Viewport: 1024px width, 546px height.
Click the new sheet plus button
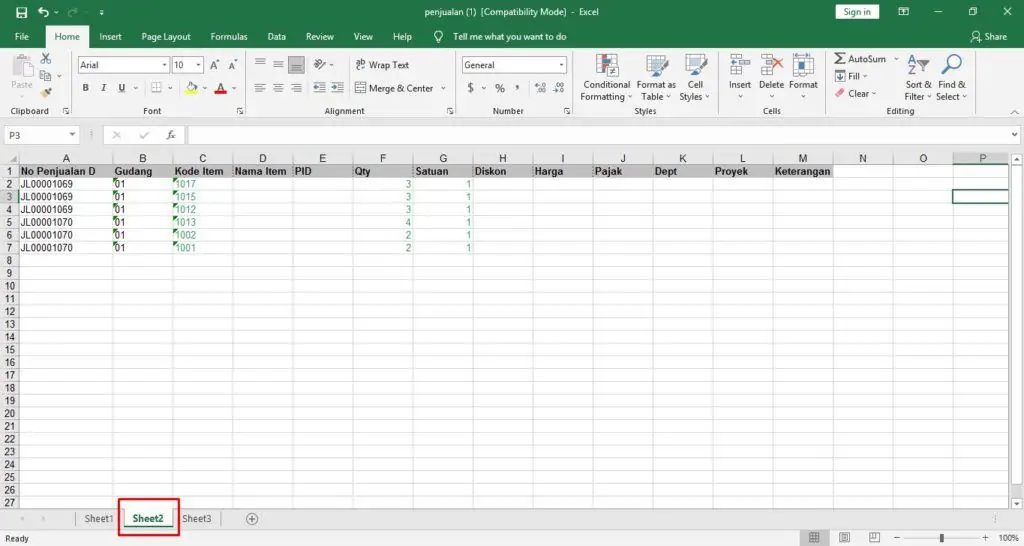tap(252, 519)
